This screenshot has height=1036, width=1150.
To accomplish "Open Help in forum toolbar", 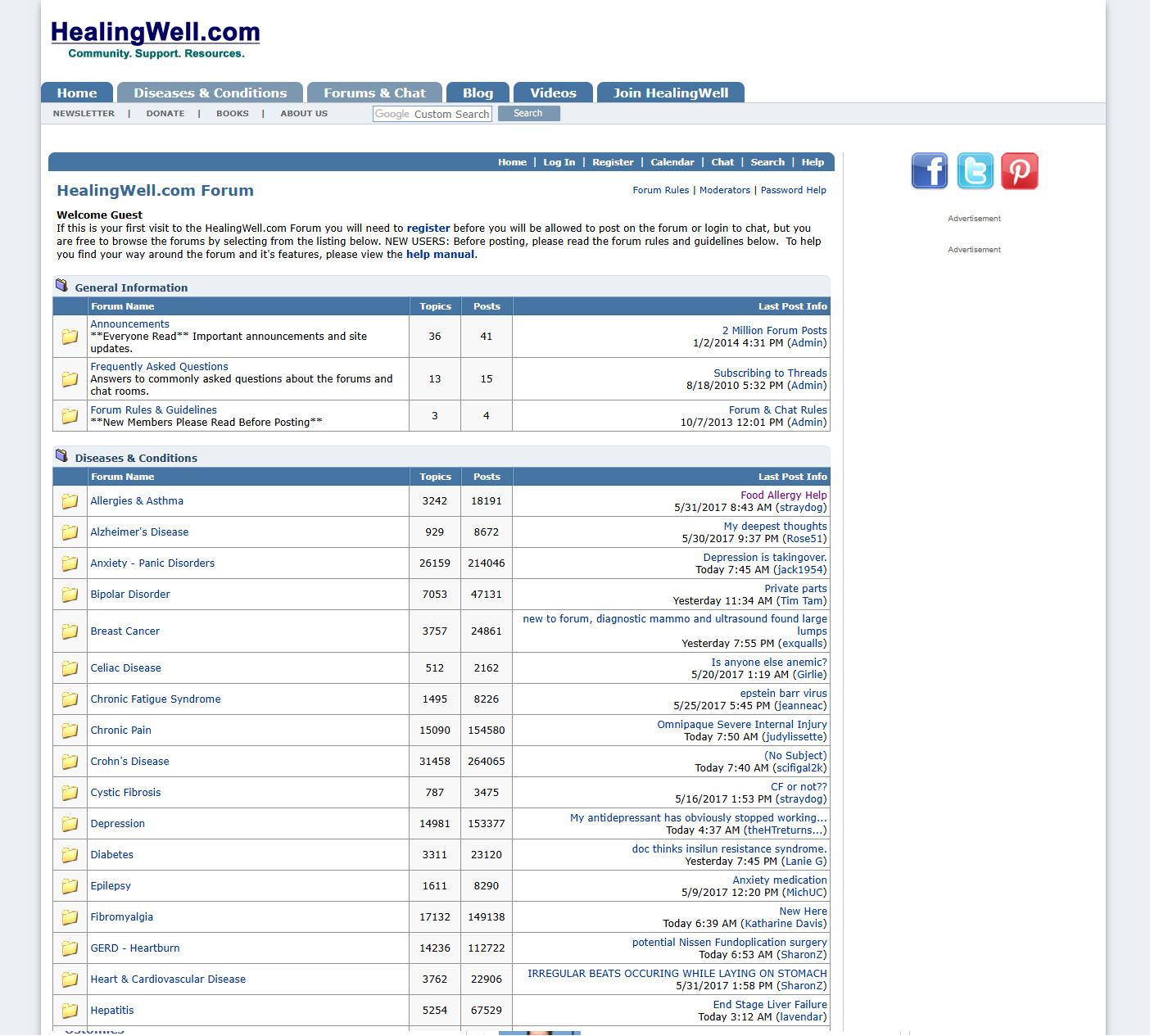I will click(x=813, y=162).
